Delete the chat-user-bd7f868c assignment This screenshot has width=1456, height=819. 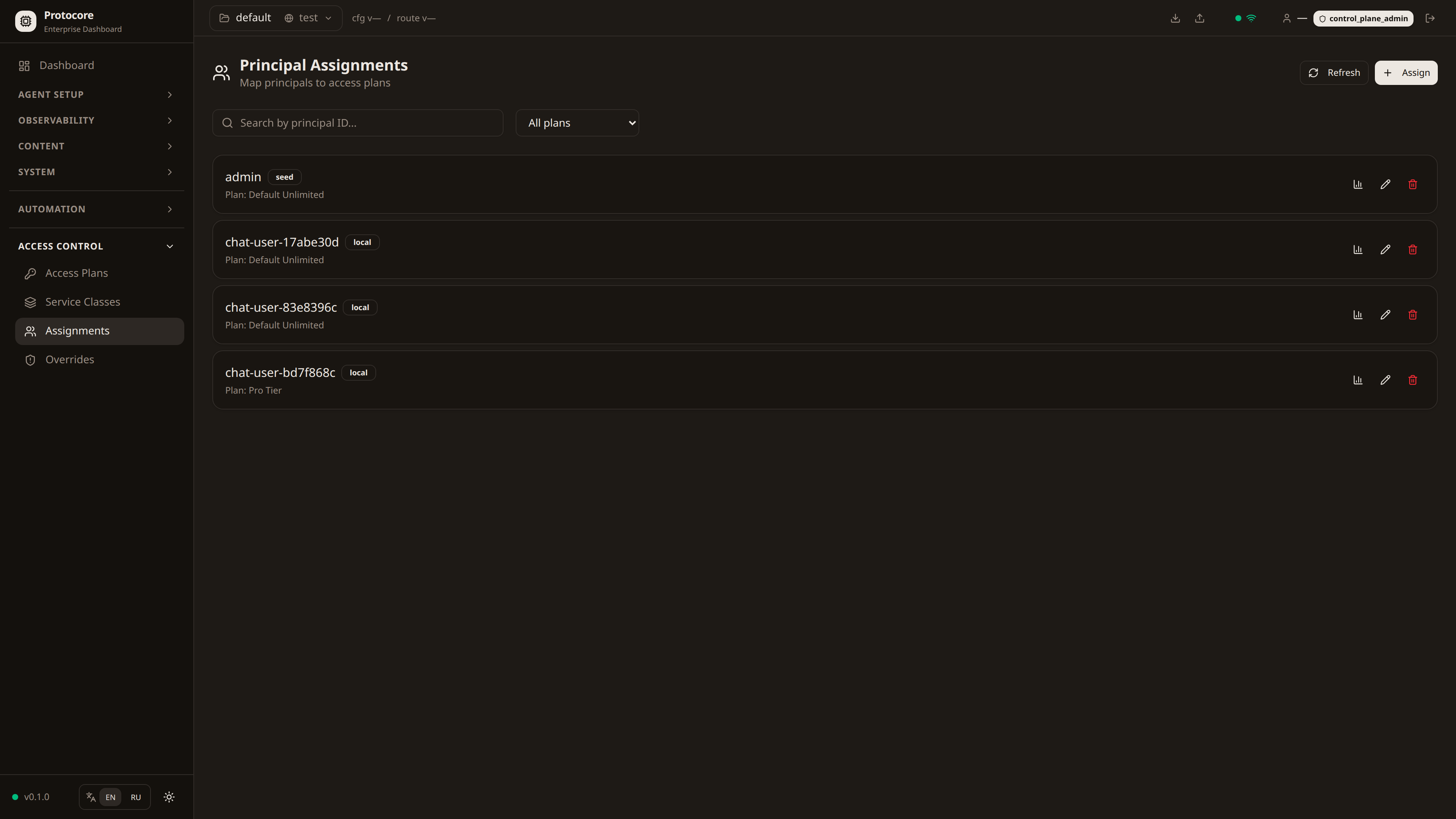tap(1412, 380)
